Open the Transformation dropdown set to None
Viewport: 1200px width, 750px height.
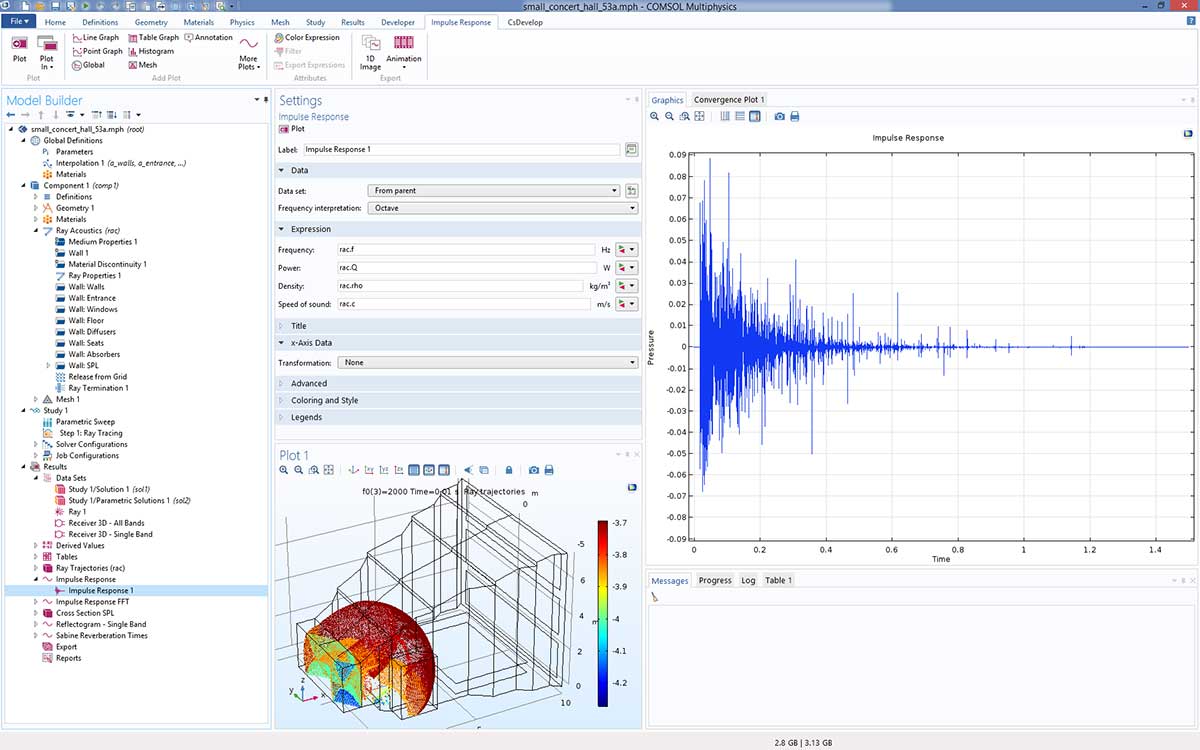coord(487,362)
